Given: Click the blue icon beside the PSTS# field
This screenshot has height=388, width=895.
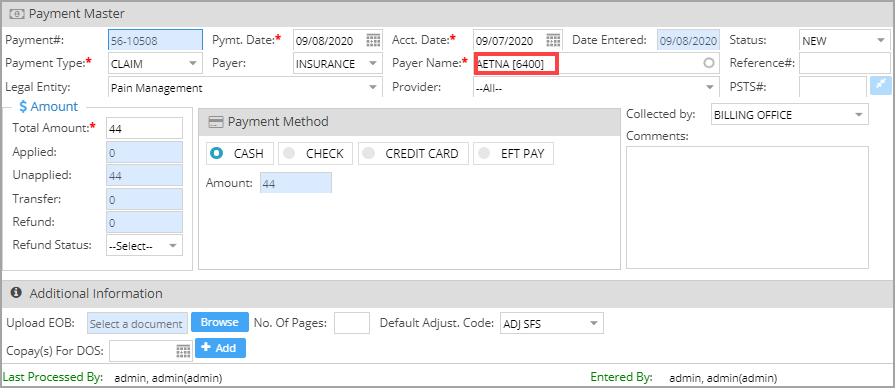Looking at the screenshot, I should click(880, 86).
